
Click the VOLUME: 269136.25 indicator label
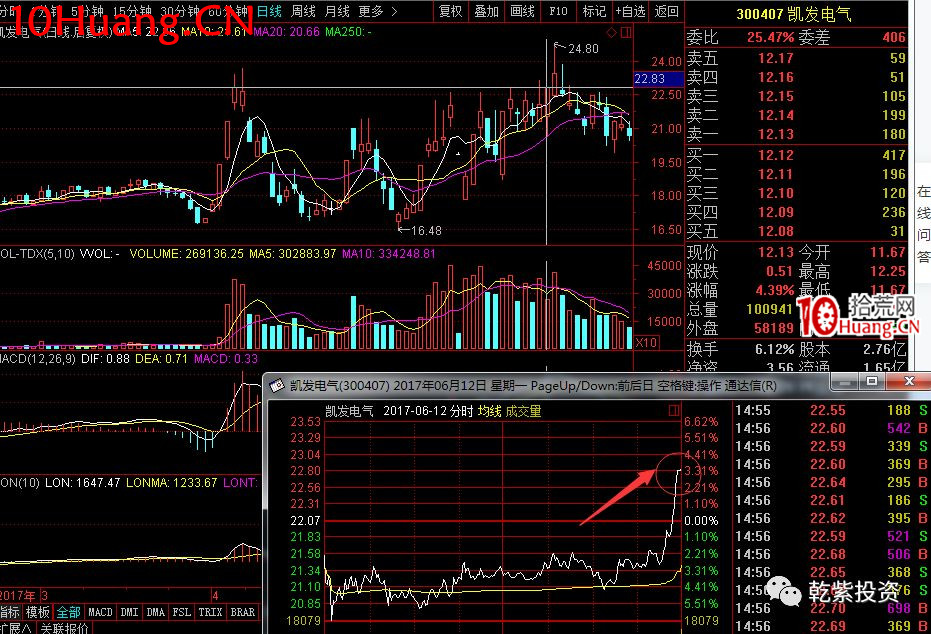(x=186, y=253)
